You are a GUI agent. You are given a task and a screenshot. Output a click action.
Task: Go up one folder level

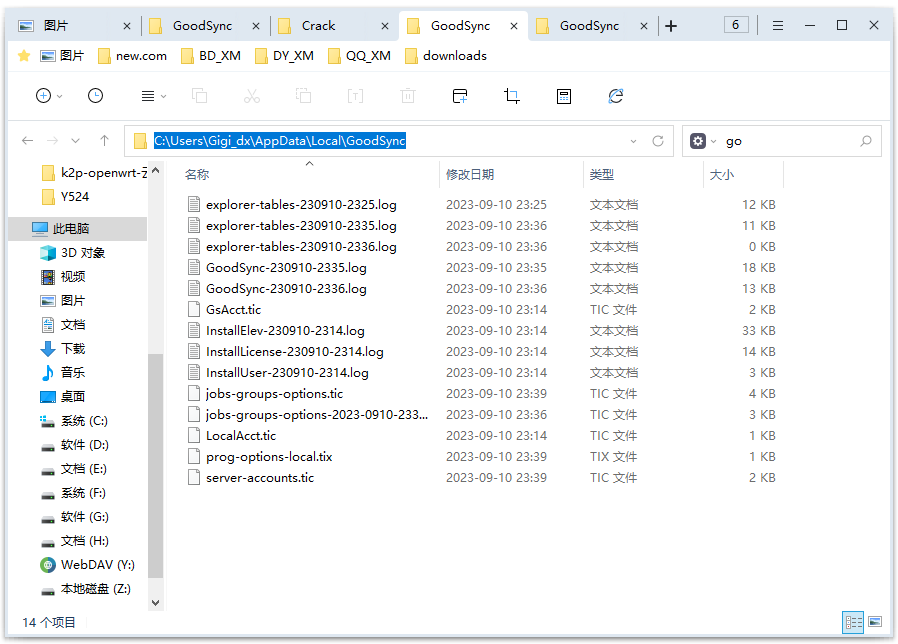104,140
